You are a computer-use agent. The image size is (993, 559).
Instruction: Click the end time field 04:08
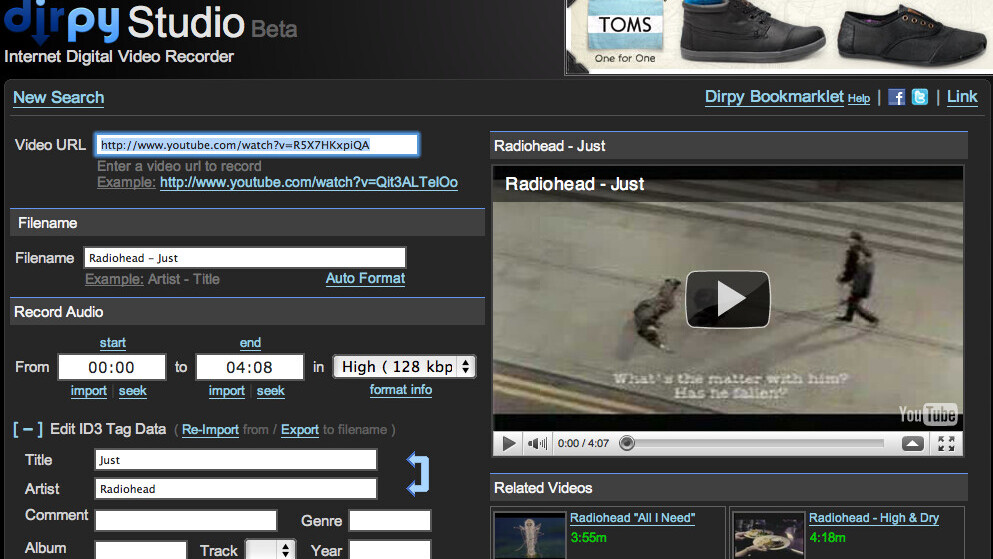(250, 367)
